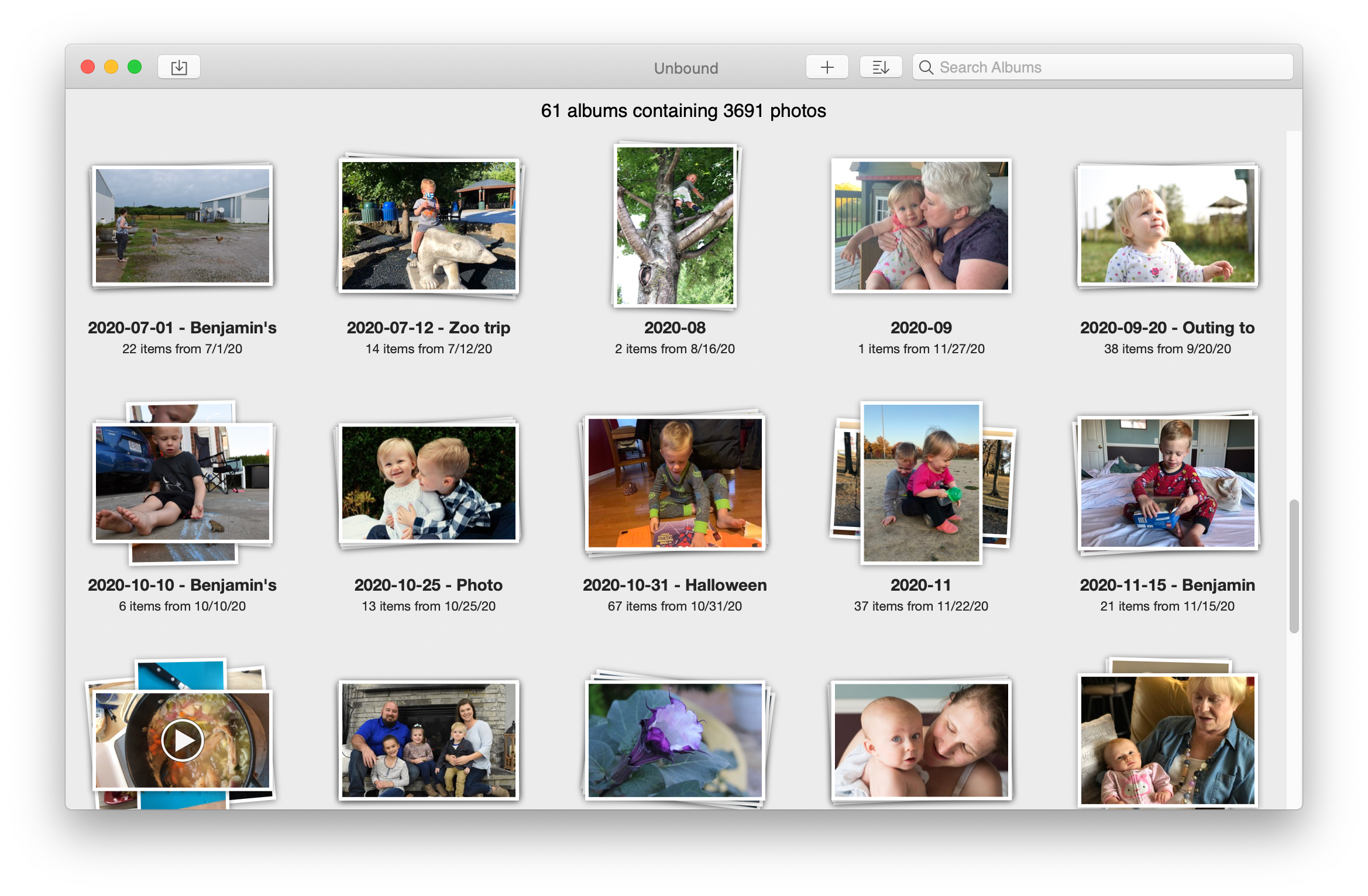1368x896 pixels.
Task: Click the import photos toolbar icon
Action: pyautogui.click(x=179, y=67)
